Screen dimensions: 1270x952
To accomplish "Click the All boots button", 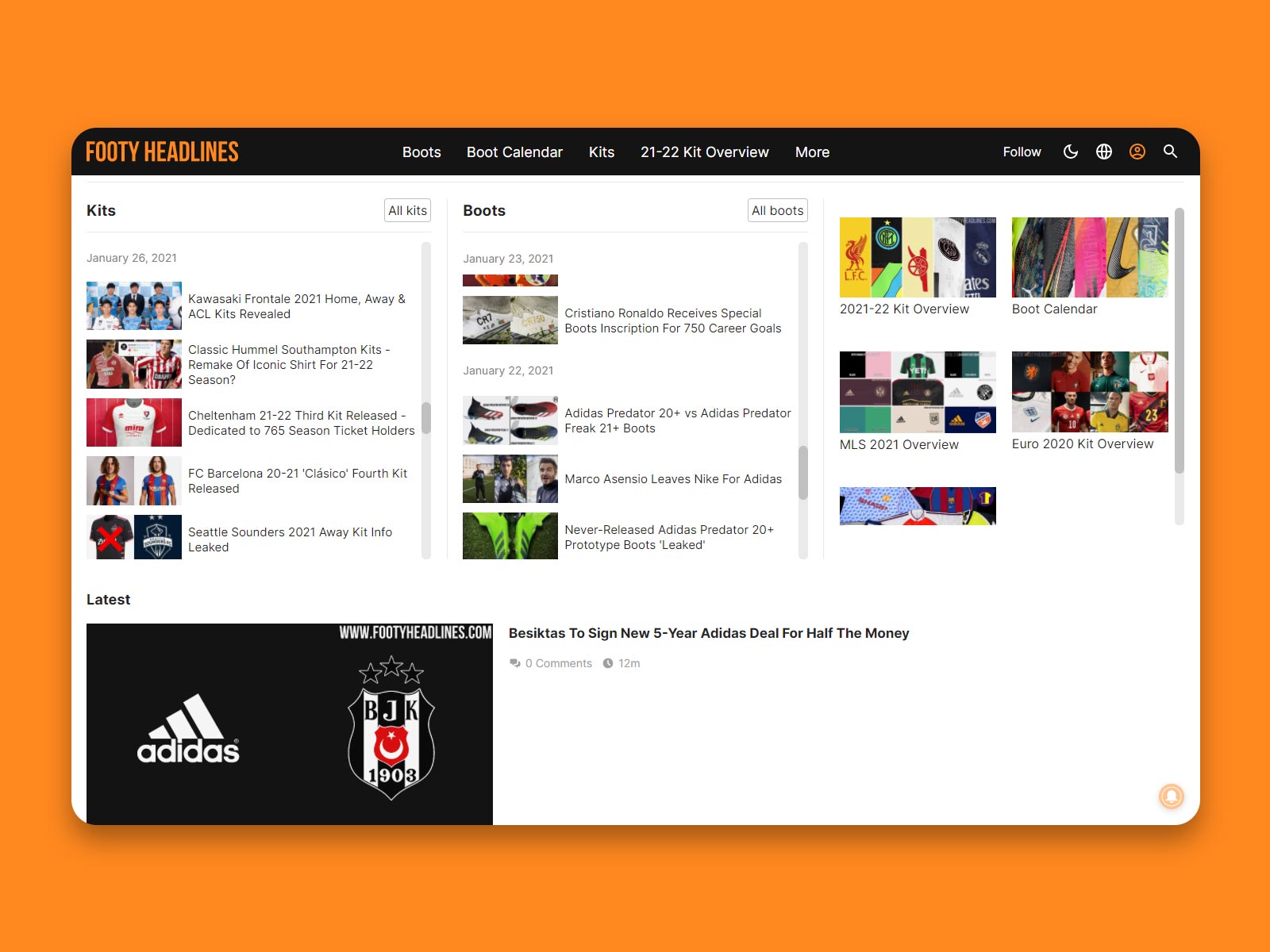I will (778, 210).
